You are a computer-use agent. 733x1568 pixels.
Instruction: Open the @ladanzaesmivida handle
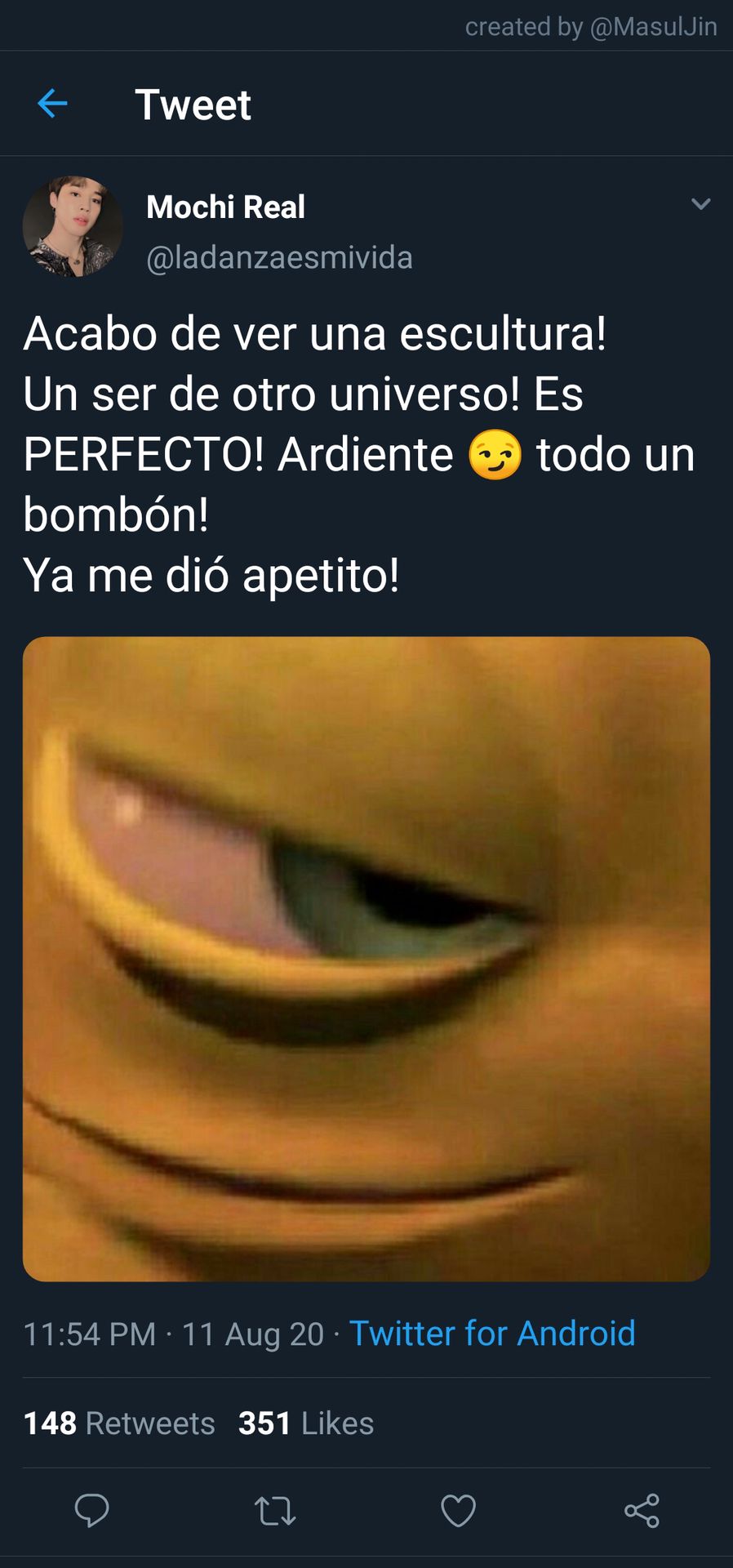coord(280,258)
